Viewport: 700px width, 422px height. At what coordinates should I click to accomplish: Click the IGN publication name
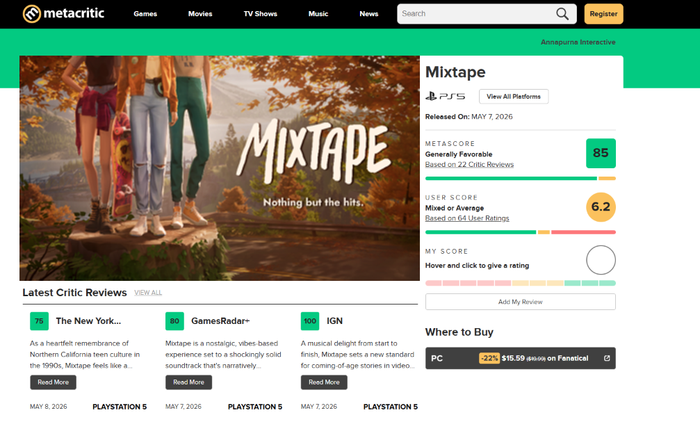coord(334,321)
